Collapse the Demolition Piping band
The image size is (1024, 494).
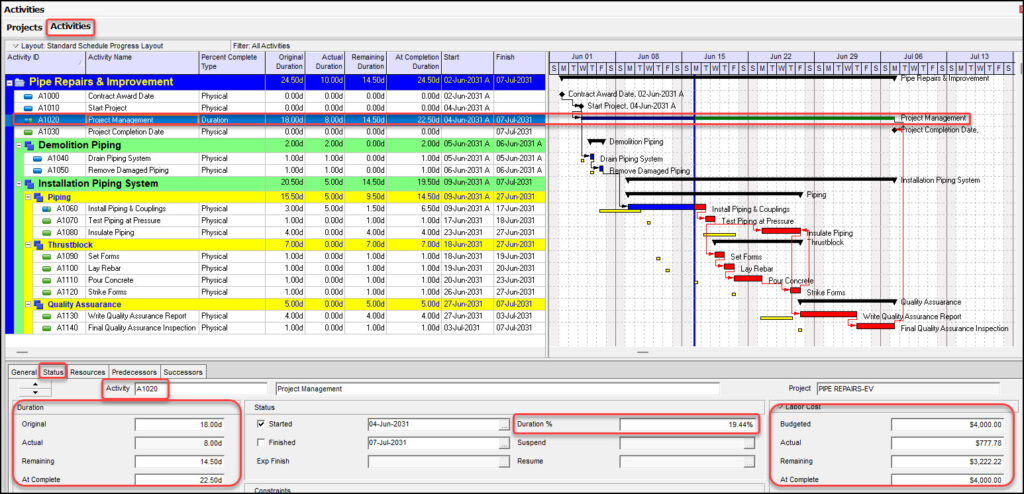(19, 145)
